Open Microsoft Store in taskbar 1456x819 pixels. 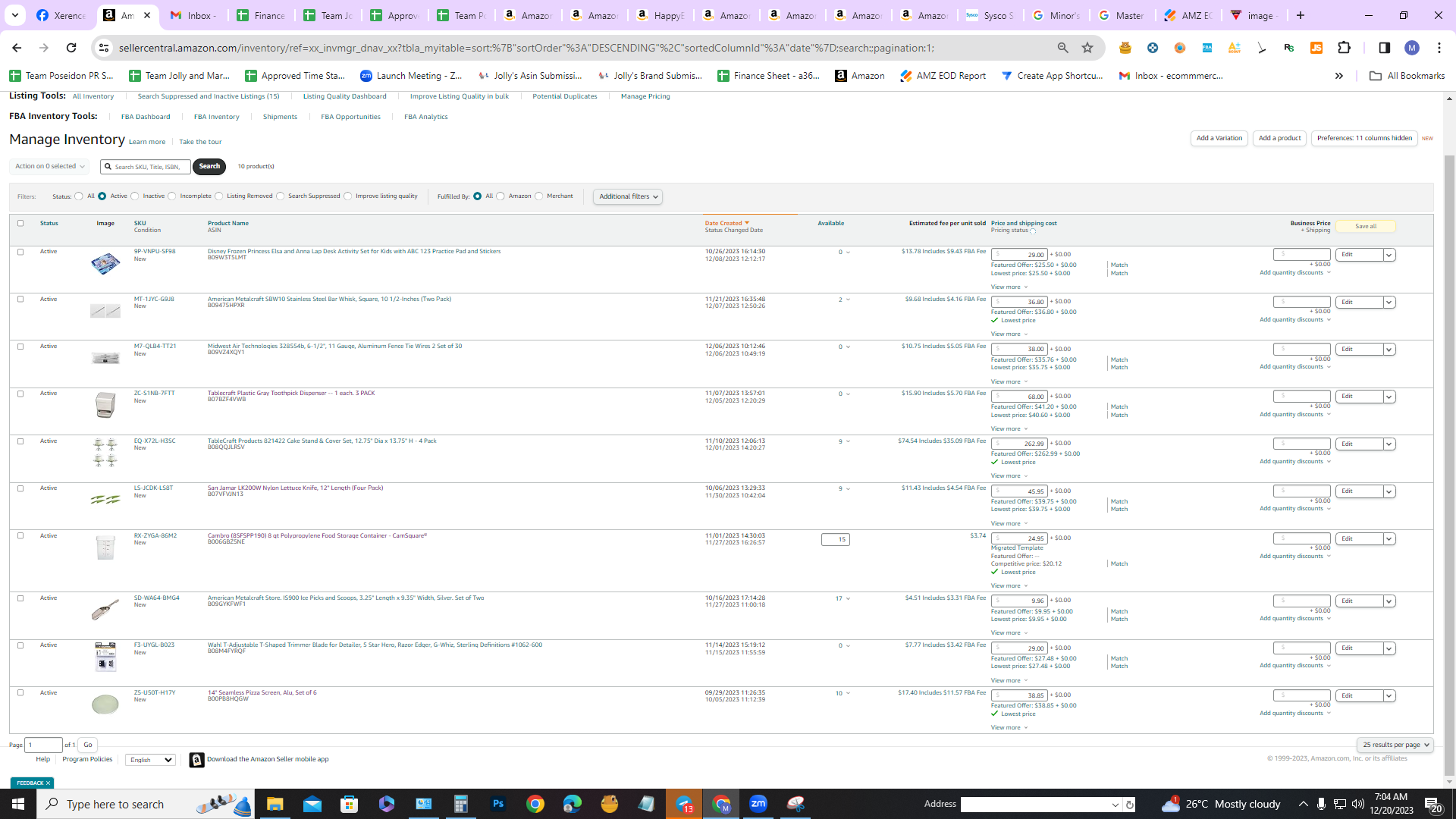[x=349, y=804]
